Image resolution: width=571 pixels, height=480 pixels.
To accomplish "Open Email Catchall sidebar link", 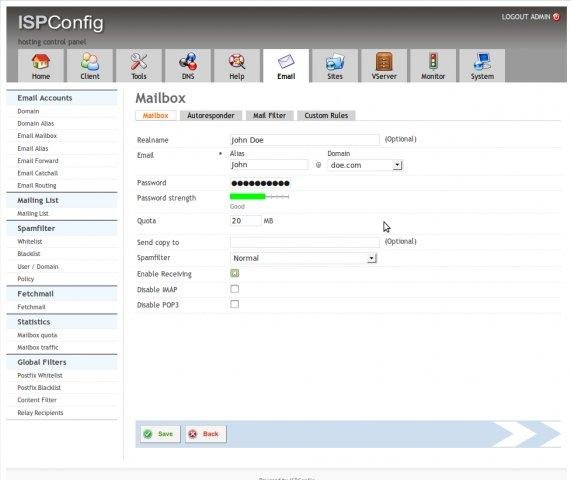I will tap(38, 173).
